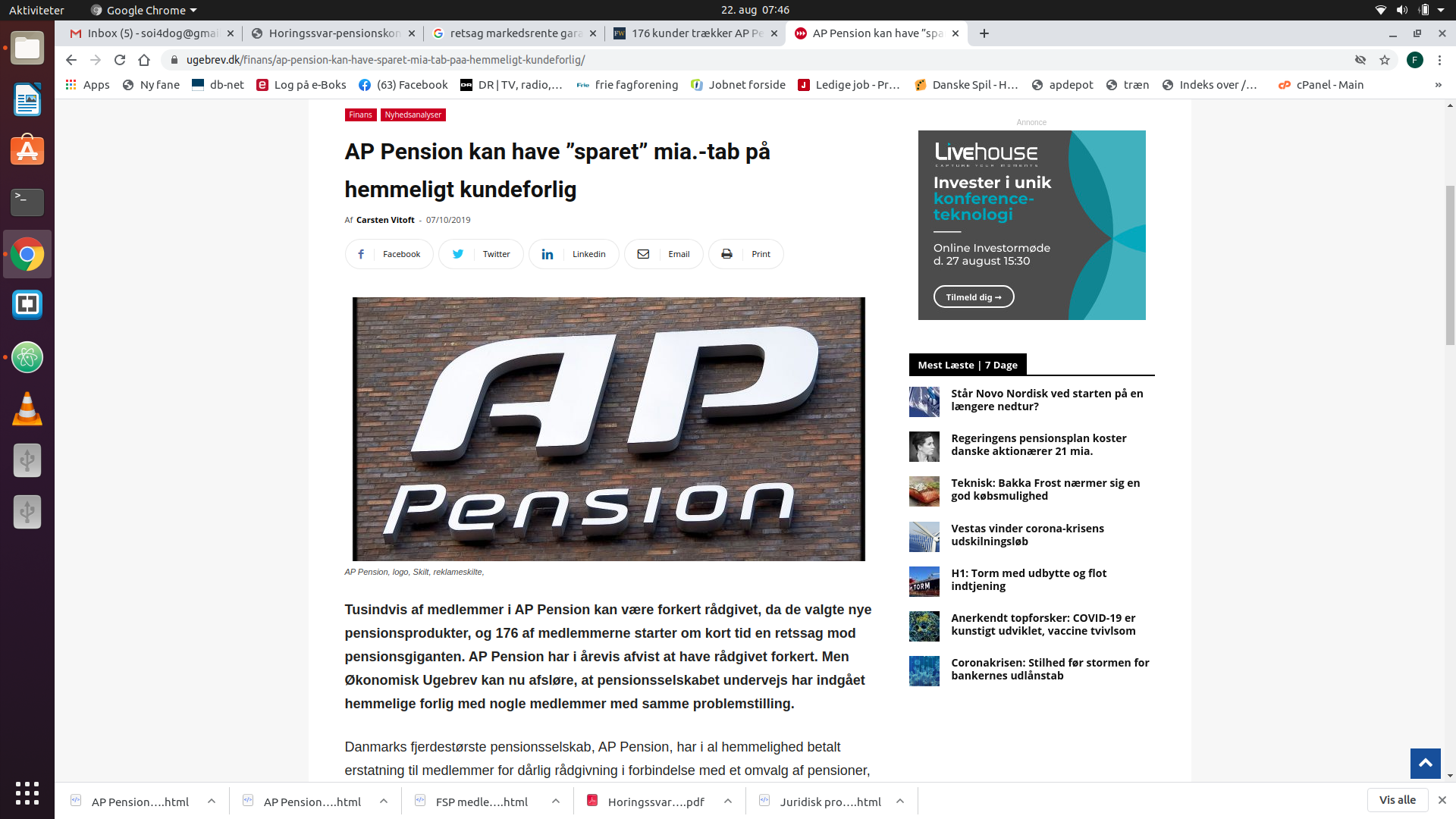Open the Novo Nordisk nedtur article link
The image size is (1456, 819).
point(1046,400)
